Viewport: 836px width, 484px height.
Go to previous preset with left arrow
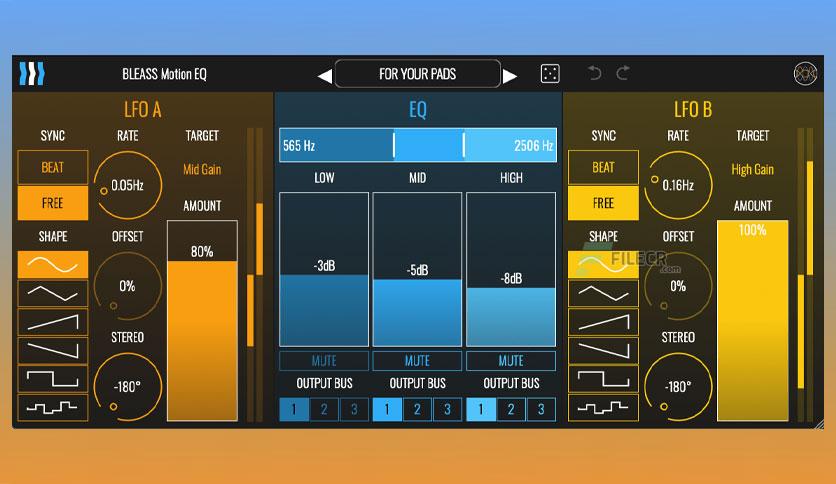pyautogui.click(x=325, y=76)
